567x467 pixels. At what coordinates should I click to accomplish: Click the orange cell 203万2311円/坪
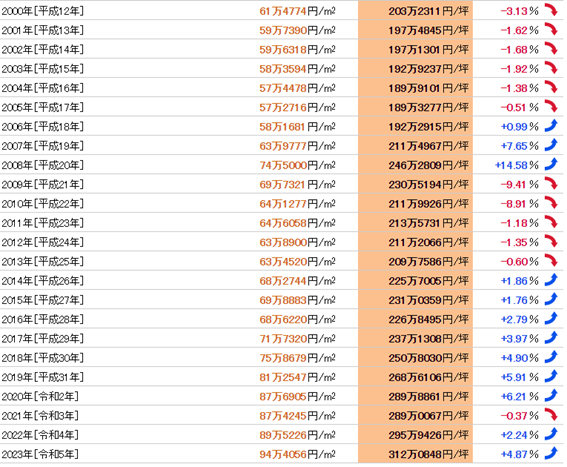click(x=415, y=11)
